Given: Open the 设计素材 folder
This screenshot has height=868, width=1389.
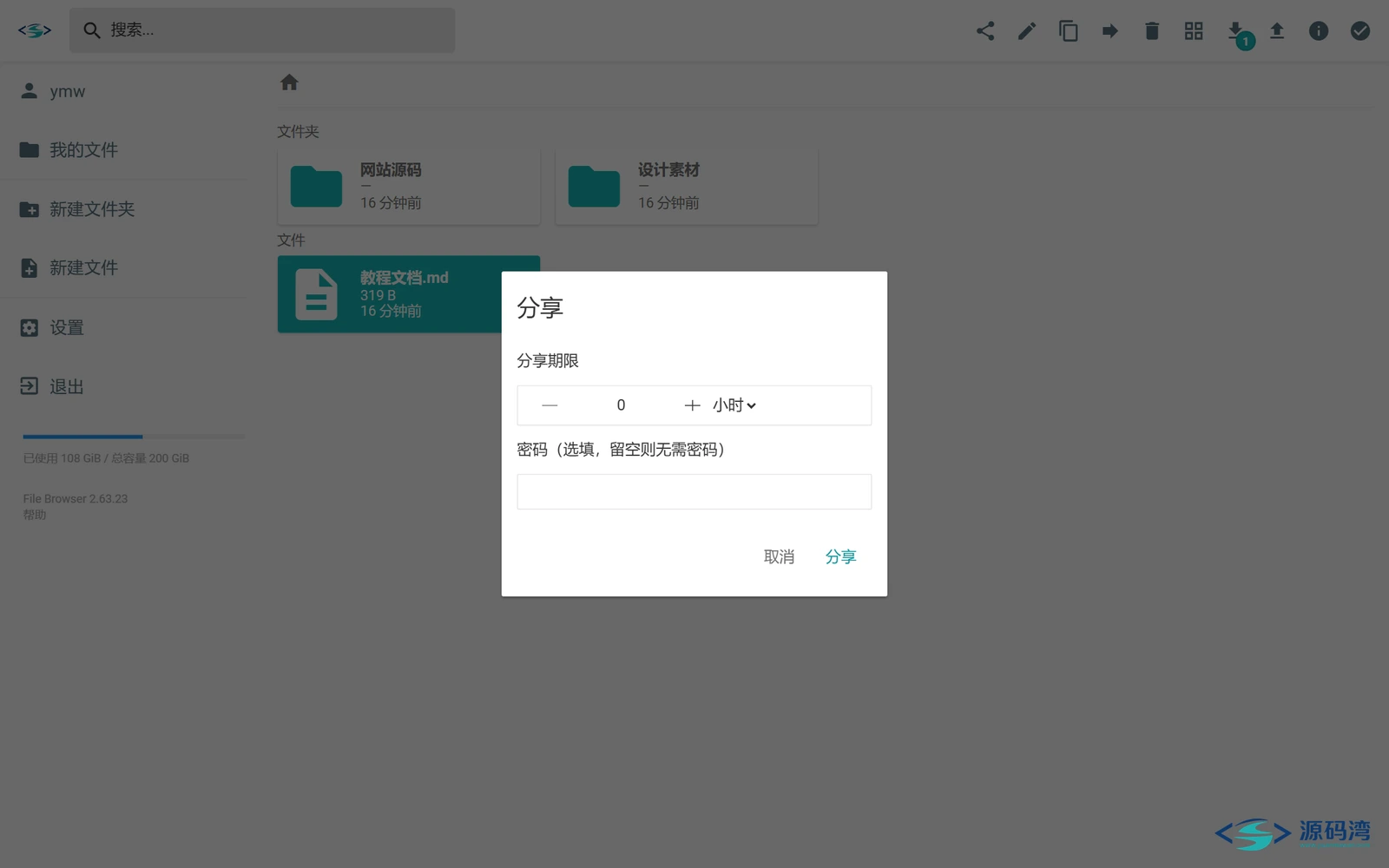Looking at the screenshot, I should pos(687,187).
